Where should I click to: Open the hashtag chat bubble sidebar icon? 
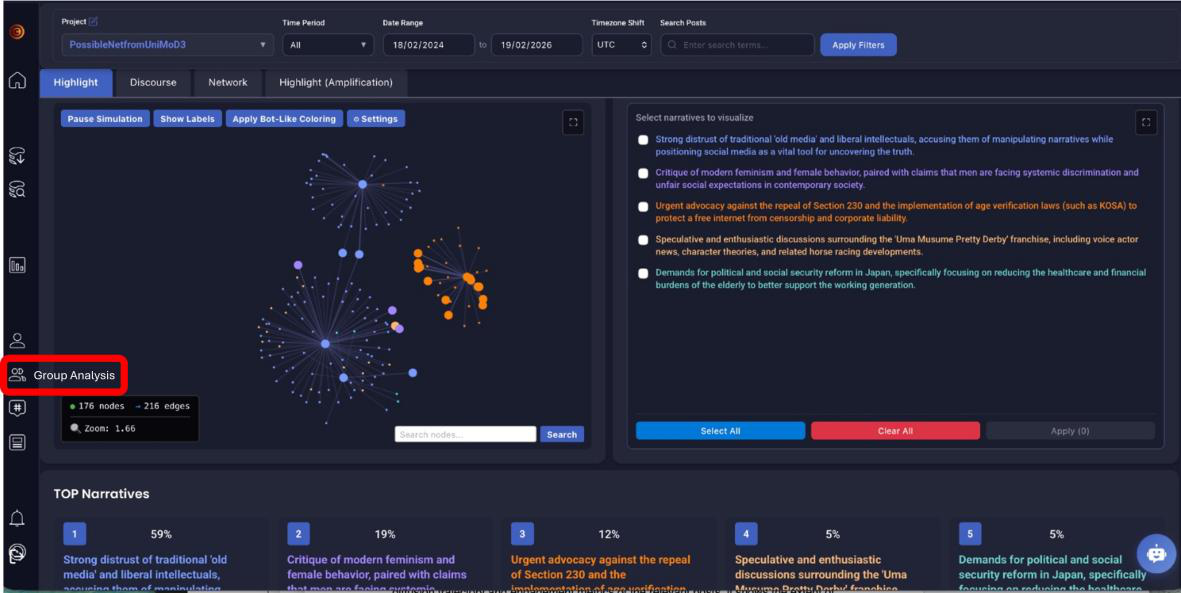(17, 408)
